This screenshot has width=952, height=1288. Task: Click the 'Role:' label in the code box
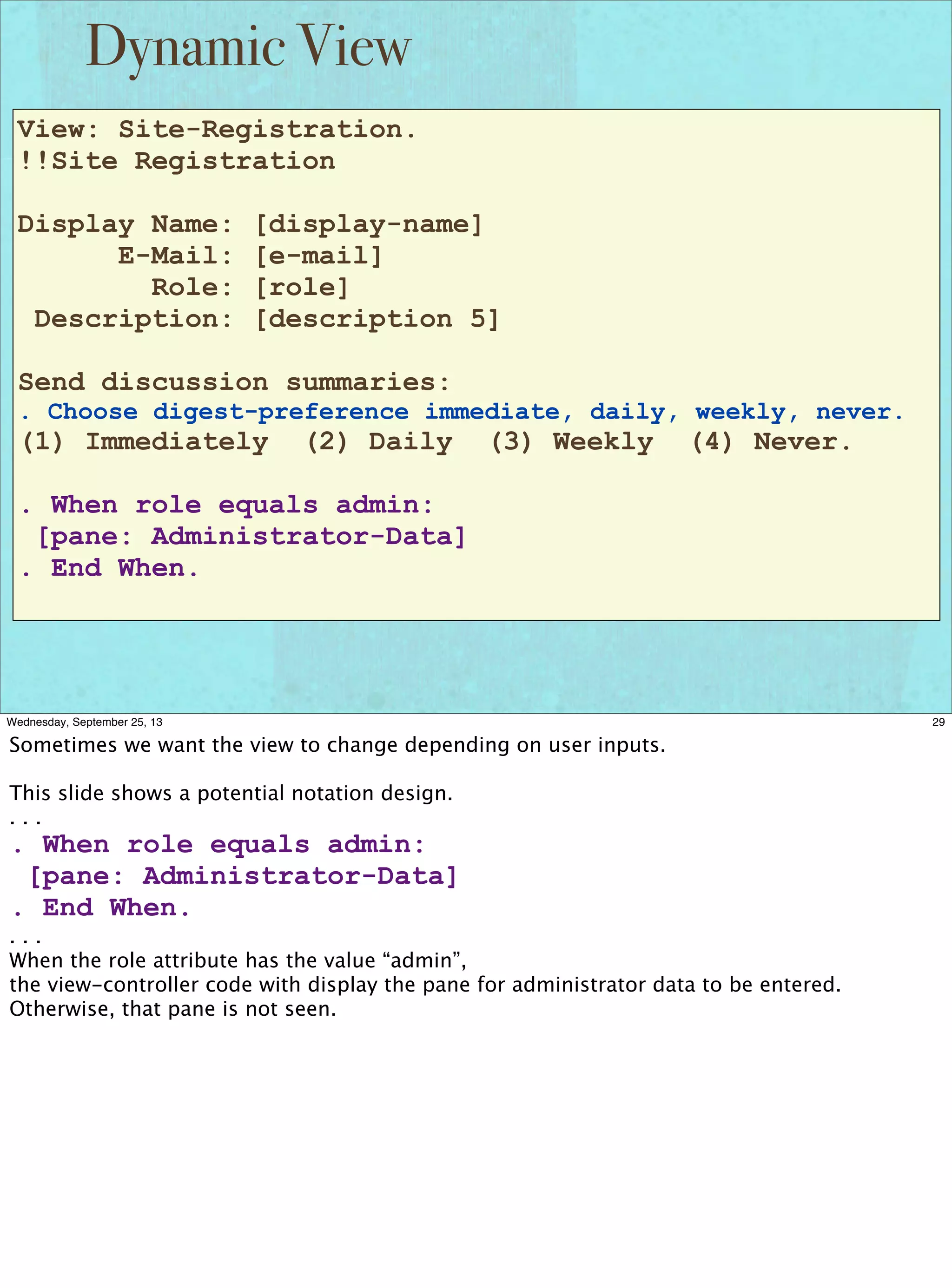[x=192, y=288]
